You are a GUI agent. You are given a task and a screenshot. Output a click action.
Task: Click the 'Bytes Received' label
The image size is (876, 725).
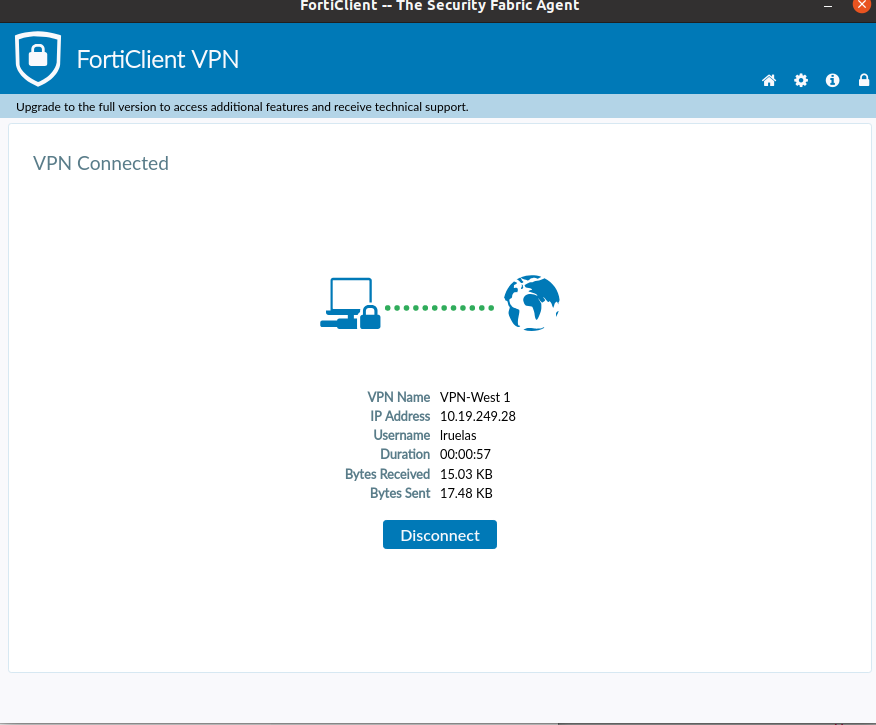point(388,474)
